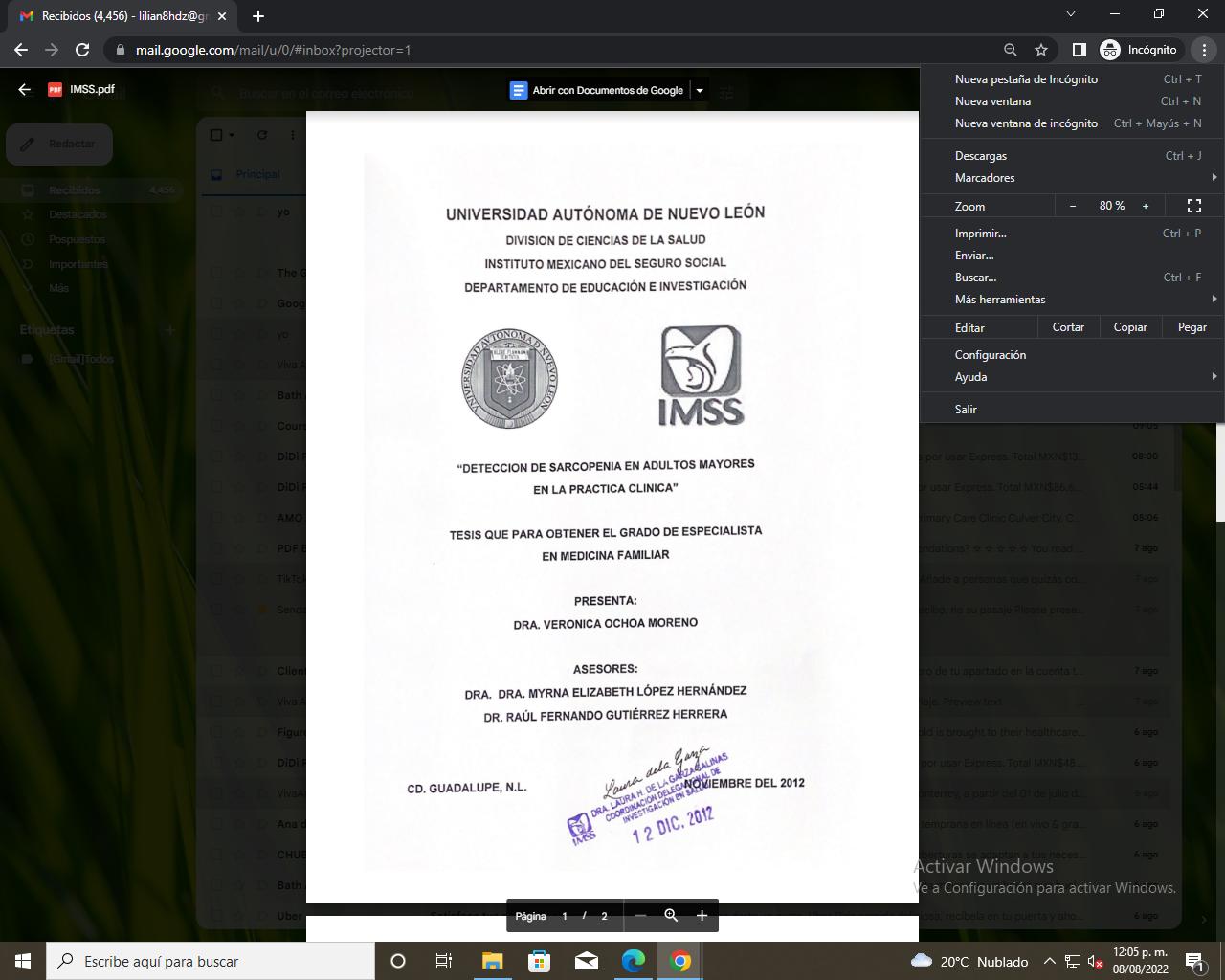Click the muted volume tray icon

1096,961
